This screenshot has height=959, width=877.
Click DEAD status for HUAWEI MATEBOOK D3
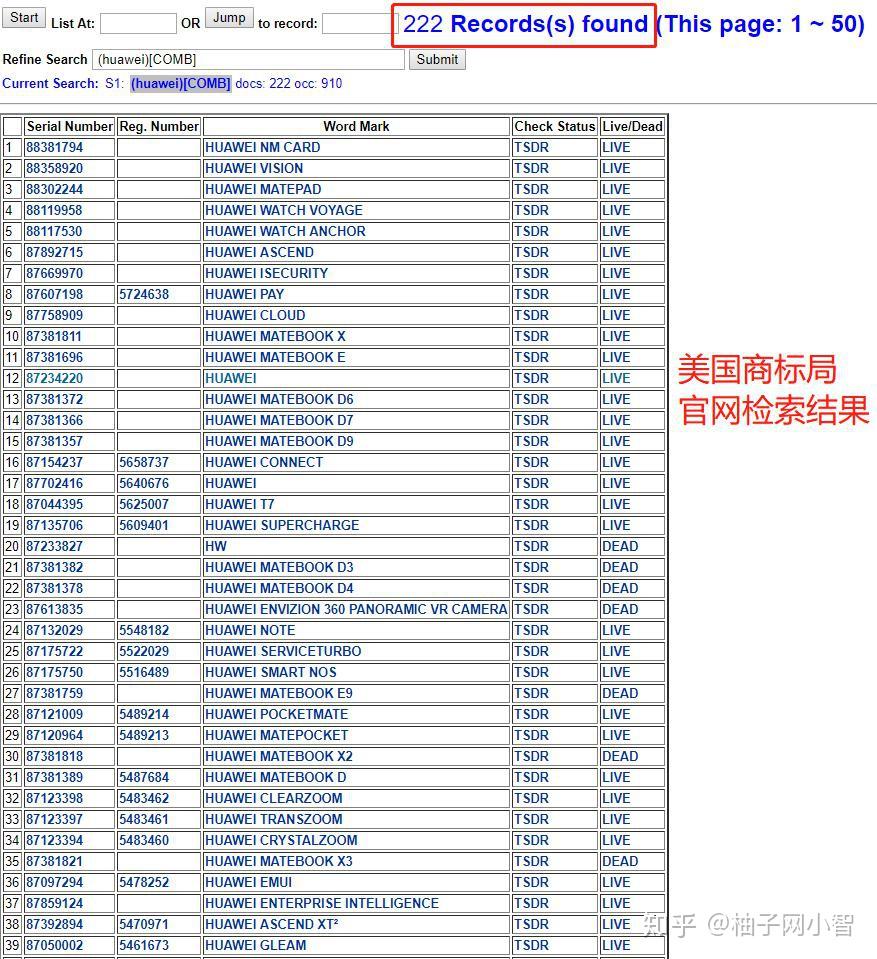tap(620, 567)
